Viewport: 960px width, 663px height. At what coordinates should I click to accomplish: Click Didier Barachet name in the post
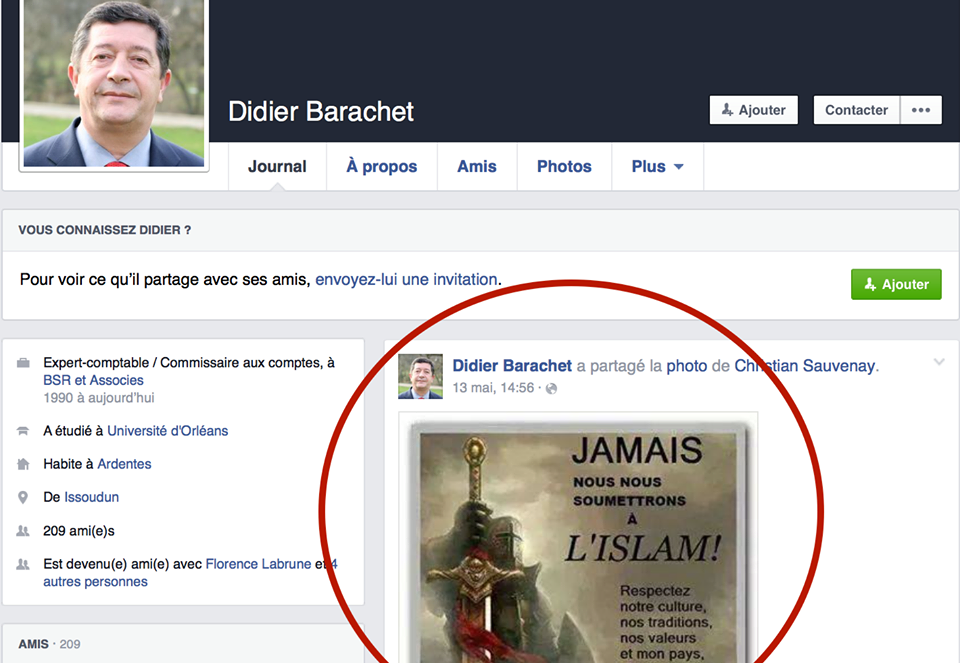[512, 366]
